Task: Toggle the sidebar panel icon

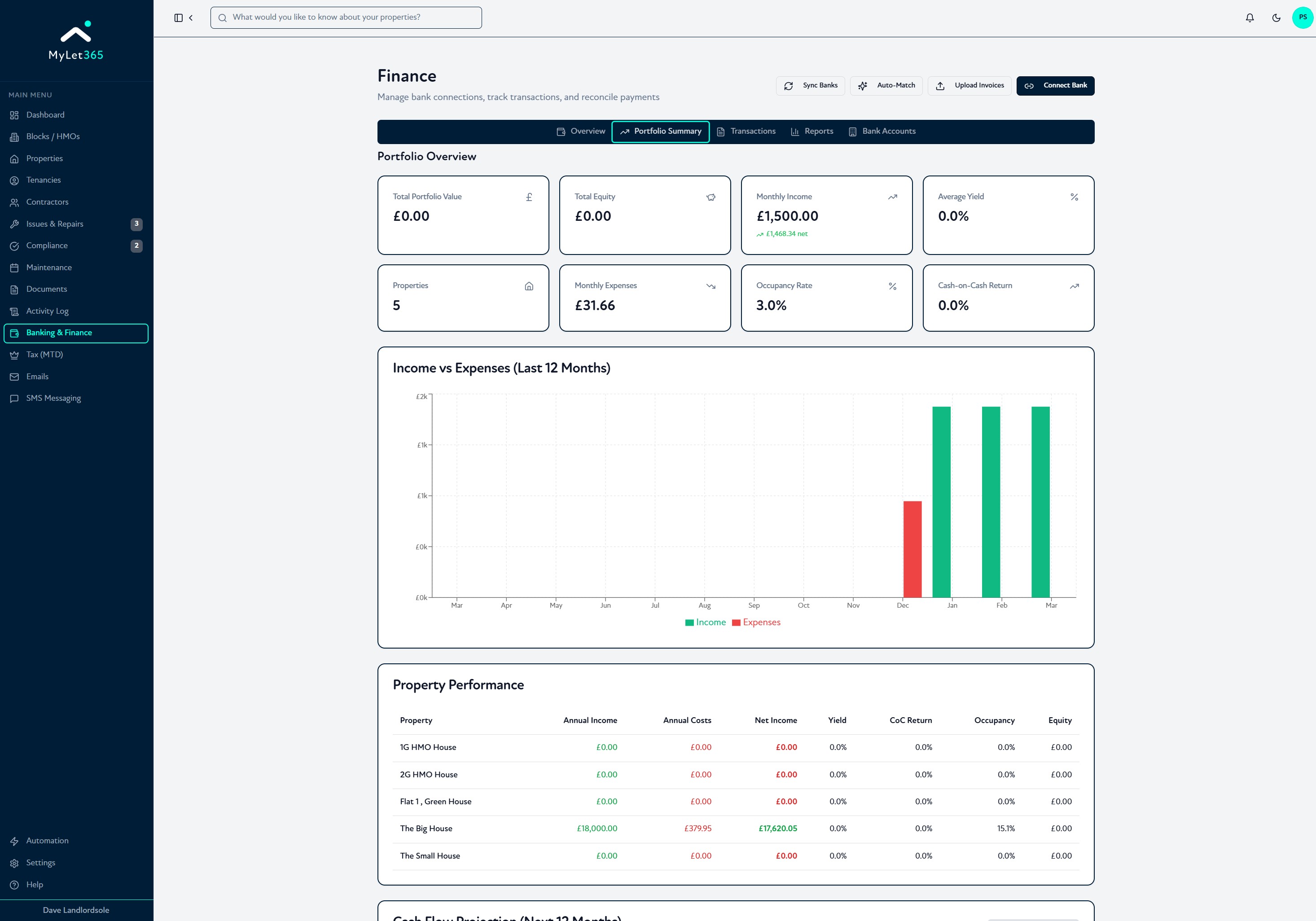Action: pos(178,18)
